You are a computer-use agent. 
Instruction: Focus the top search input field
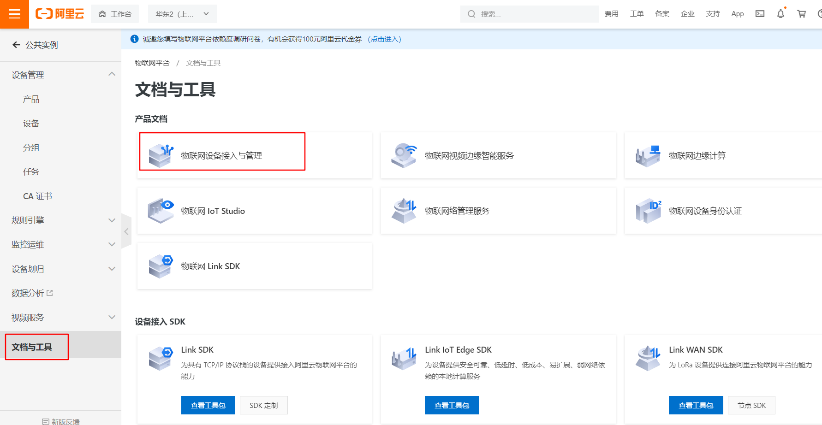(x=529, y=14)
